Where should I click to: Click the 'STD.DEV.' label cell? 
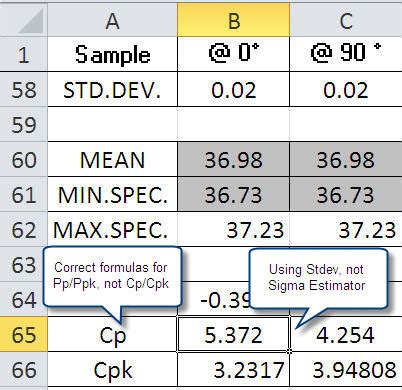click(x=113, y=89)
